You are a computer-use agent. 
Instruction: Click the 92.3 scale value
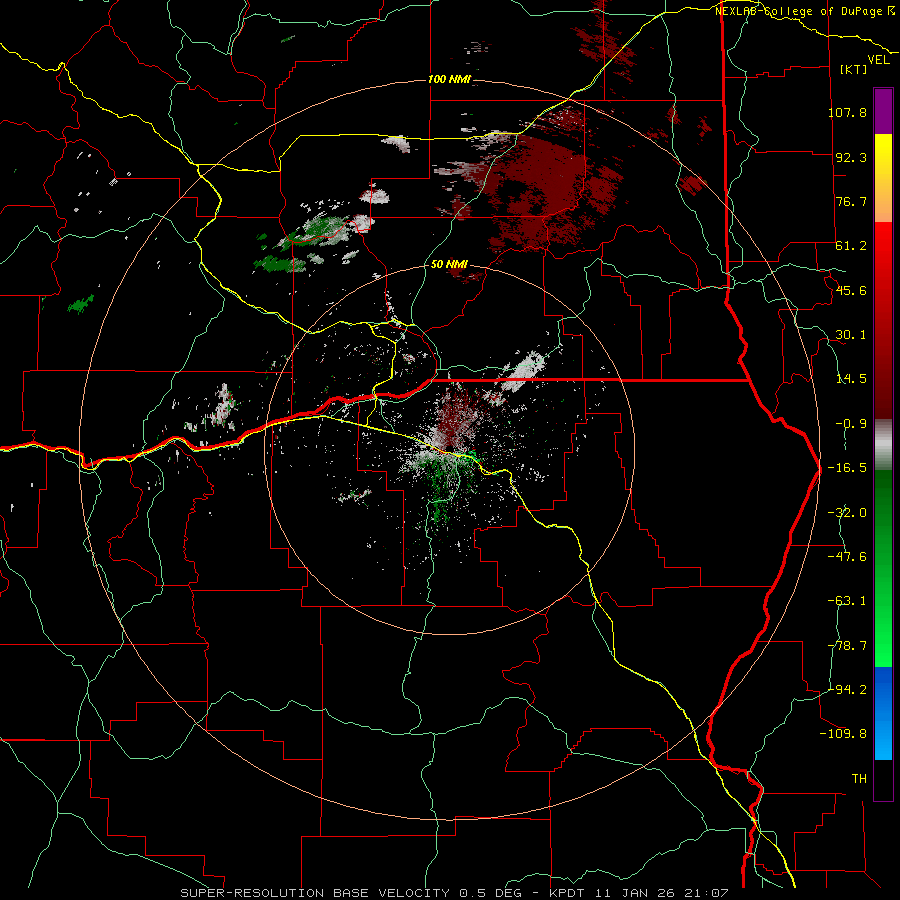[851, 157]
